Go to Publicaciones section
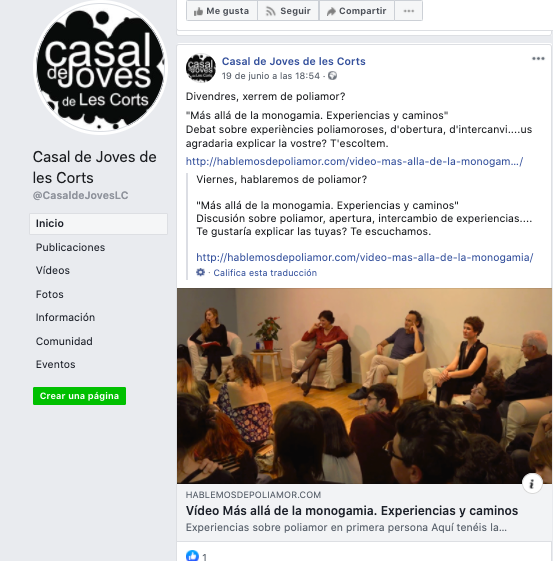This screenshot has width=553, height=561. click(x=70, y=247)
